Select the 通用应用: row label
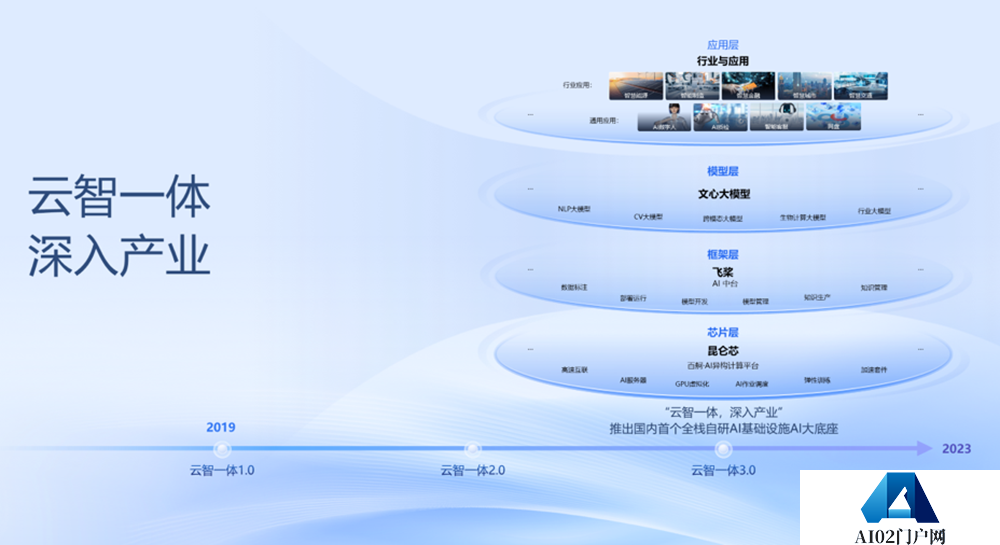This screenshot has width=1000, height=545. click(x=604, y=120)
